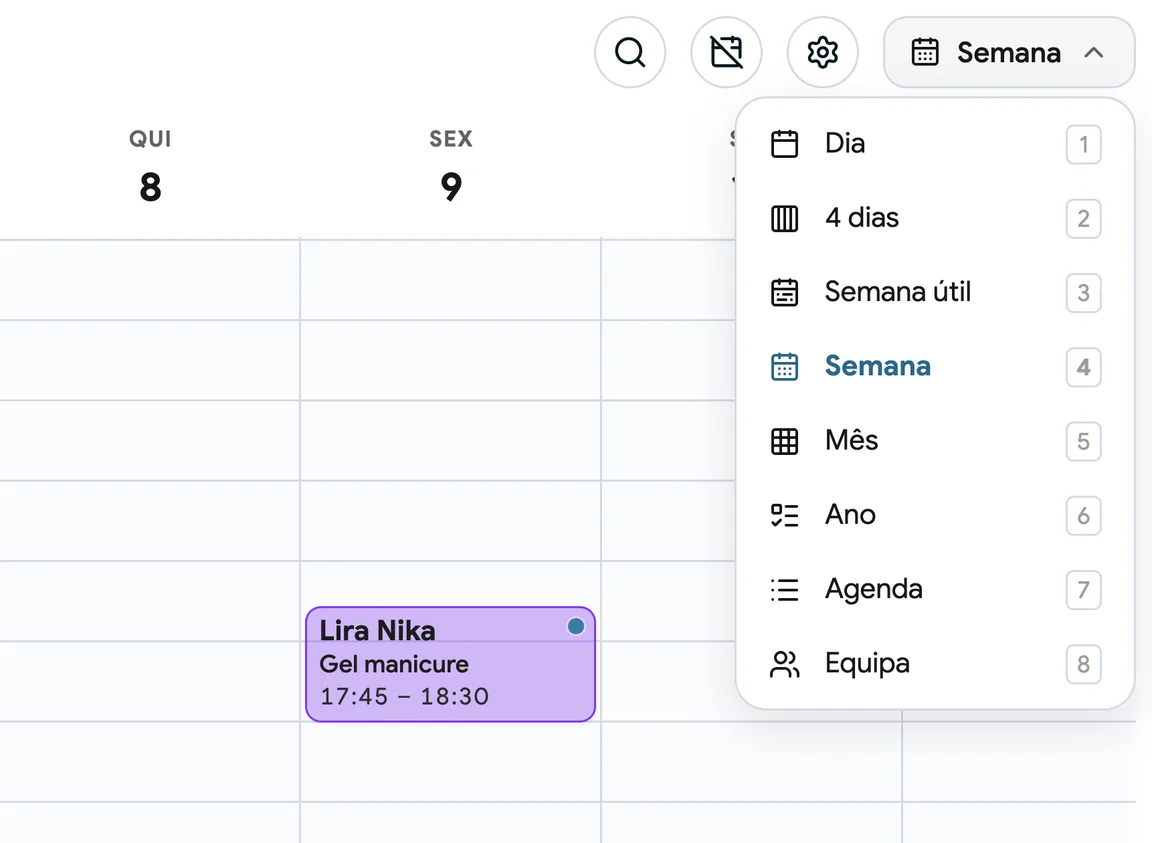Select the Dia view option

point(935,144)
